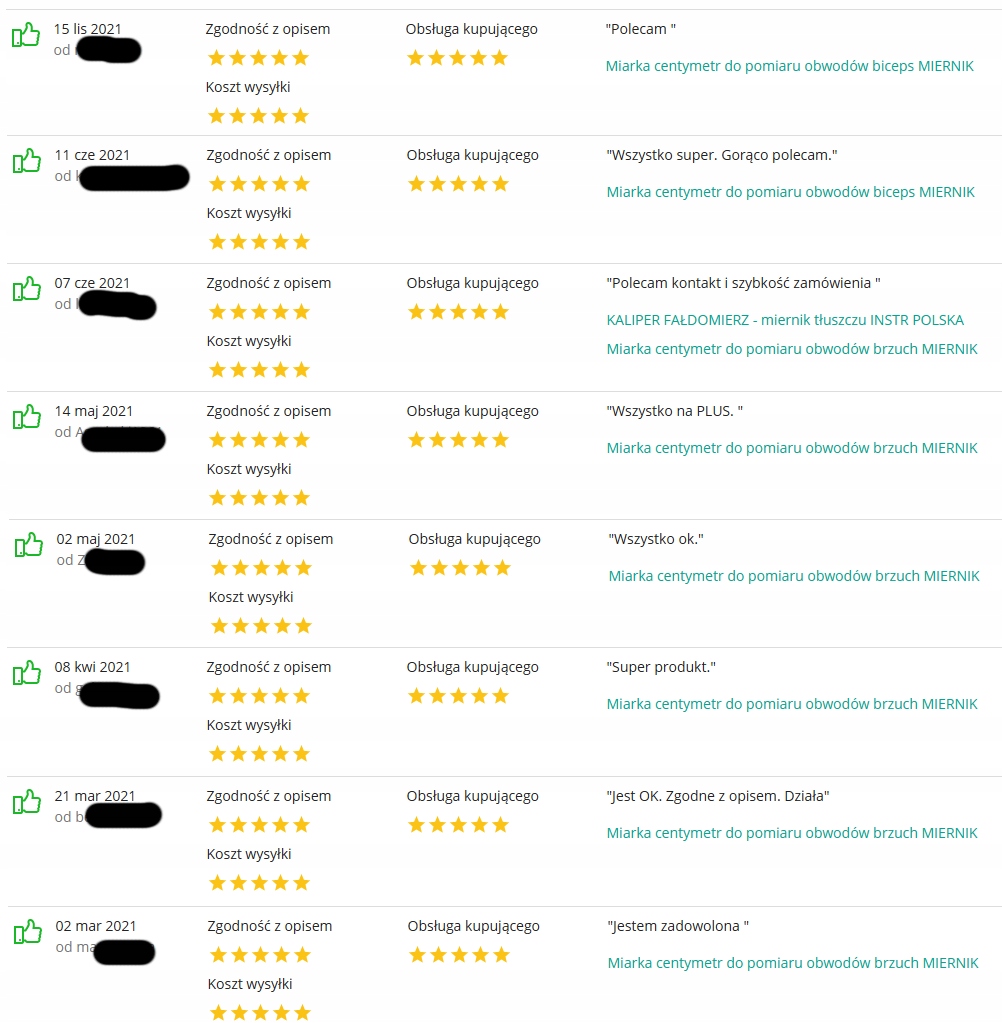
Task: Open product link under "Wszystko ok." review
Action: [x=794, y=576]
